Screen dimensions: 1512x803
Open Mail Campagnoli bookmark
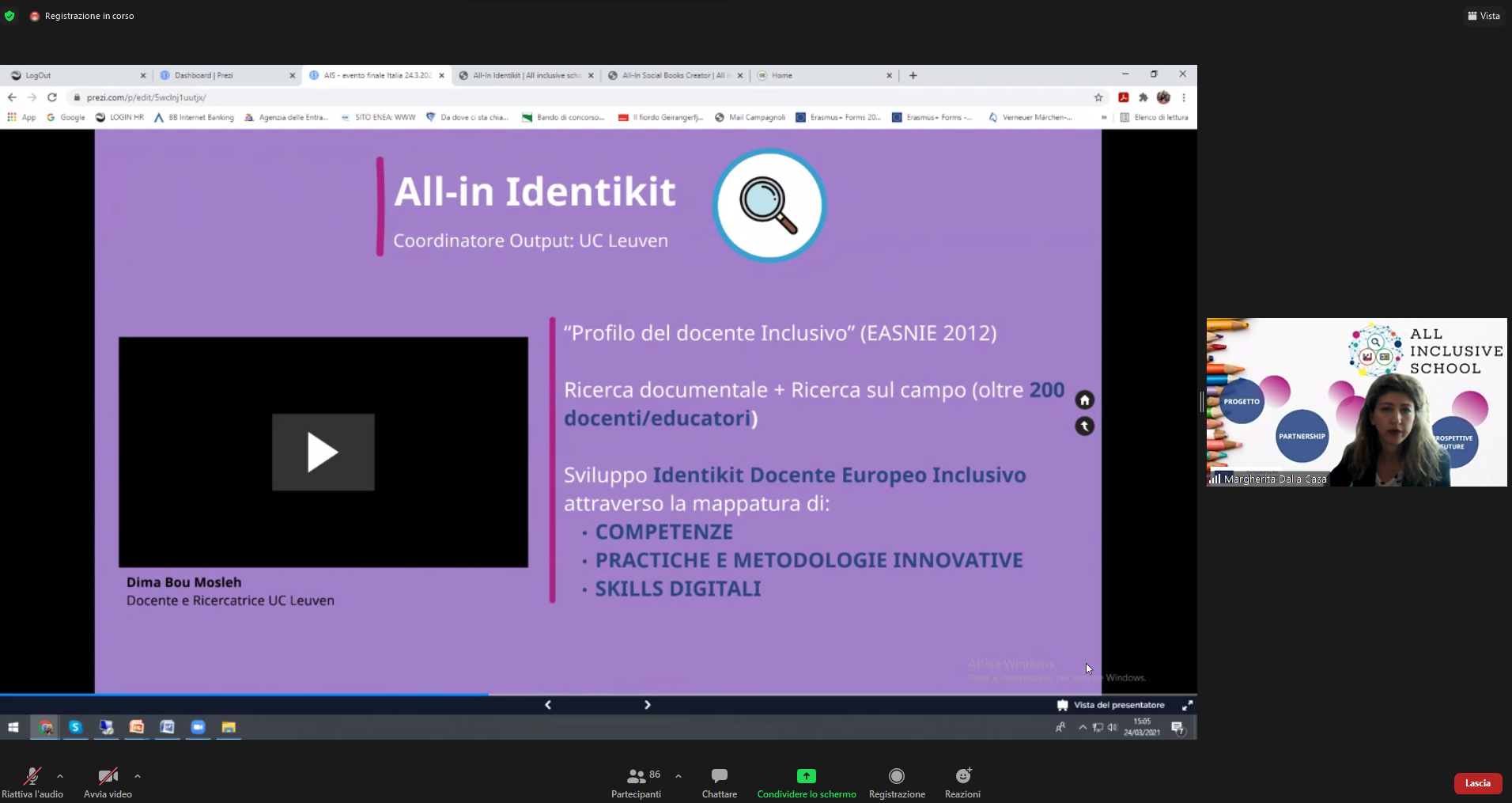pyautogui.click(x=750, y=117)
